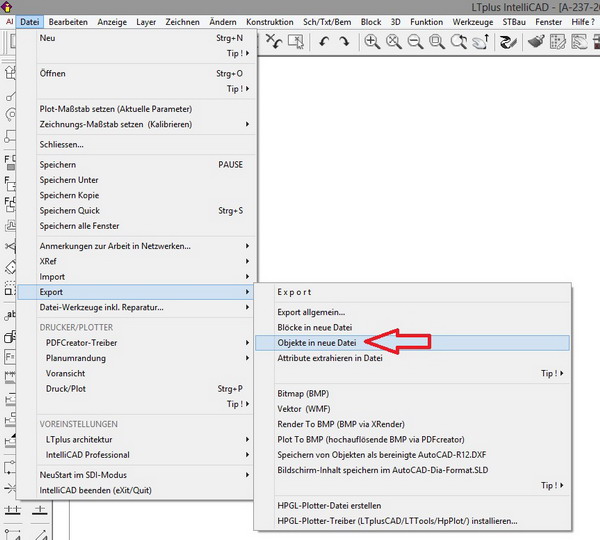Open the Konstruktion menu
The width and height of the screenshot is (600, 540).
tap(269, 22)
